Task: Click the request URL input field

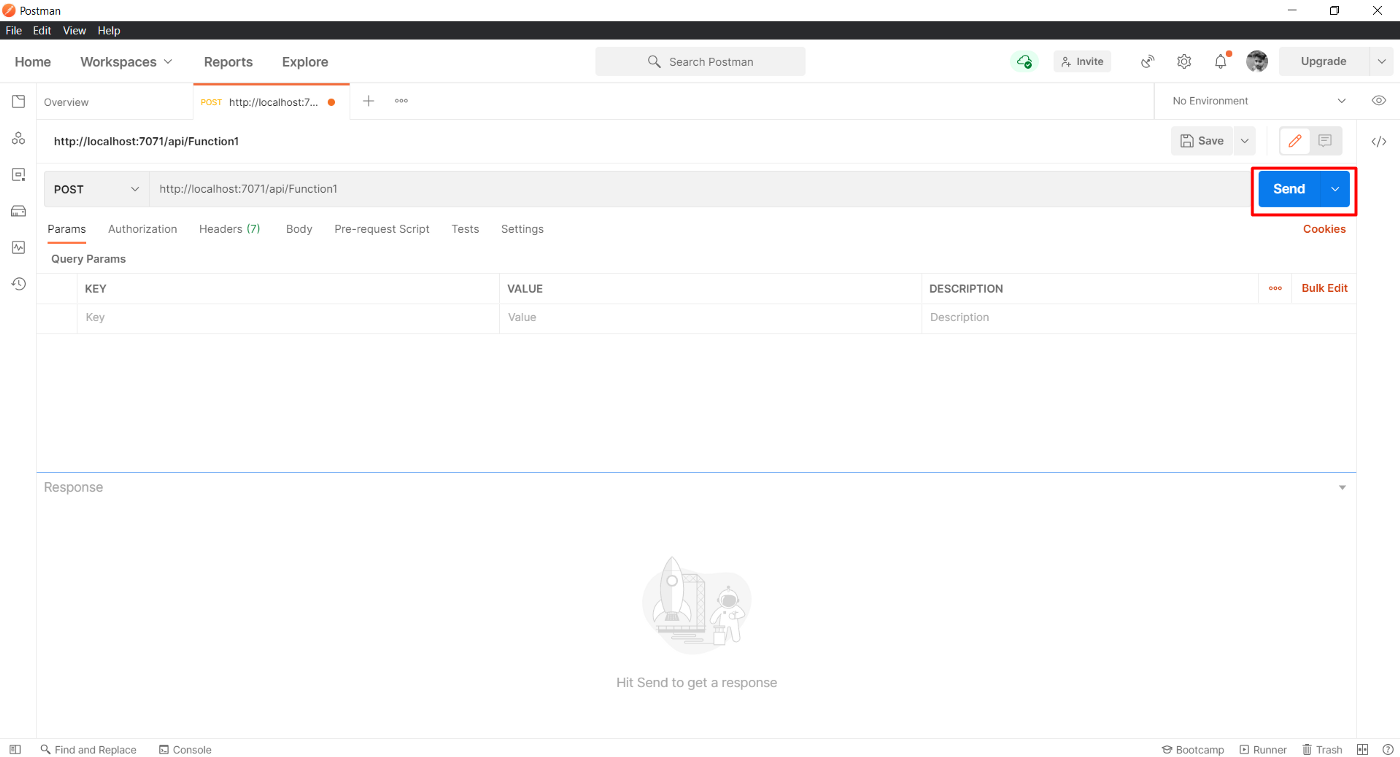Action: tap(700, 189)
